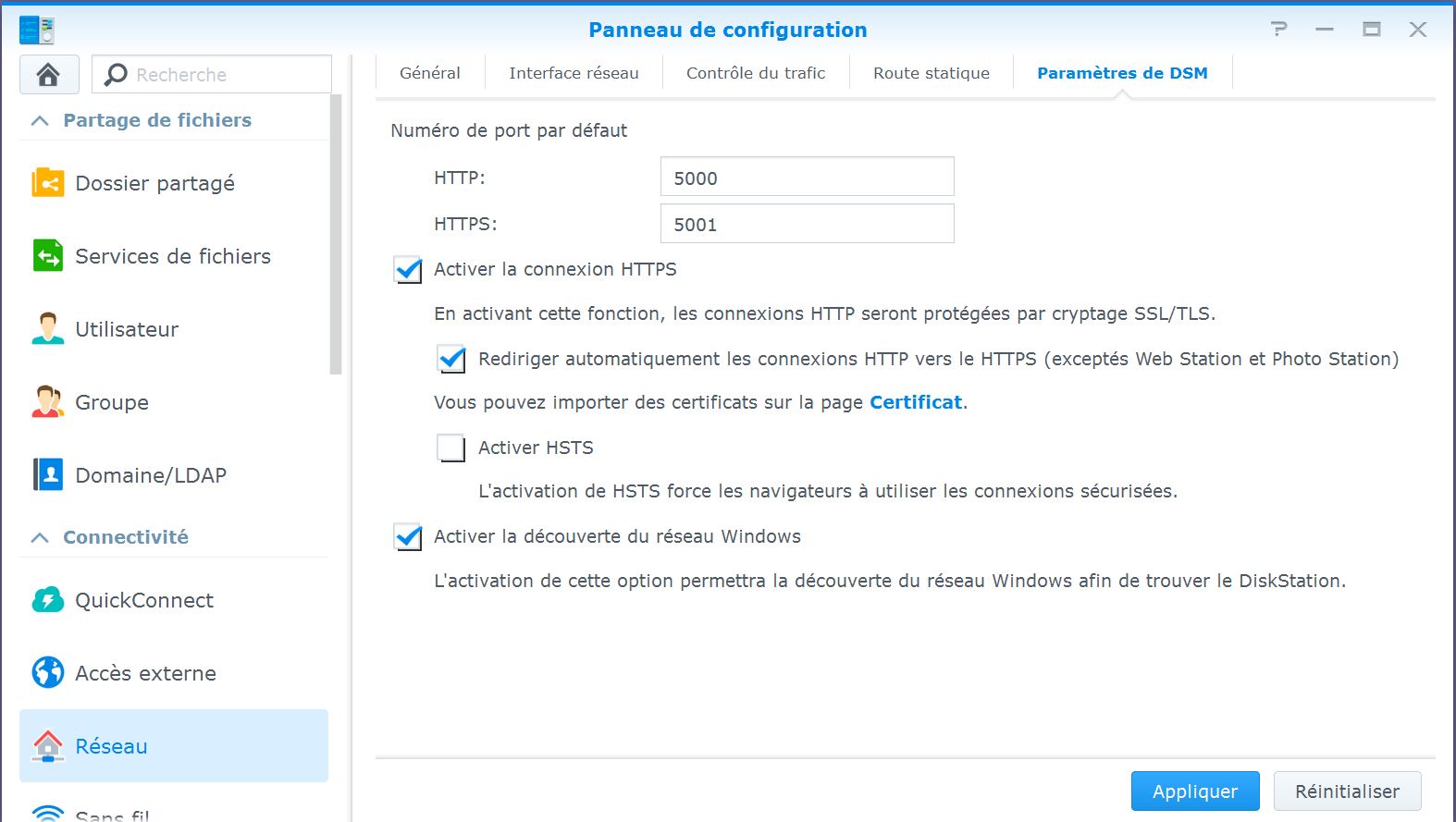
Task: Open Domaine/LDAP icon
Action: 48,475
